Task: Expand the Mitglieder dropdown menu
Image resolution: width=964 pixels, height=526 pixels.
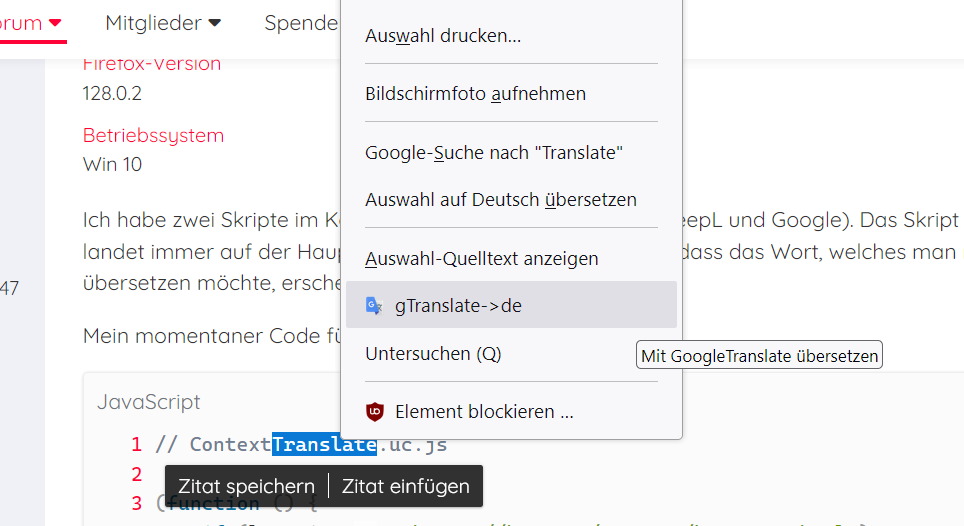Action: (214, 22)
